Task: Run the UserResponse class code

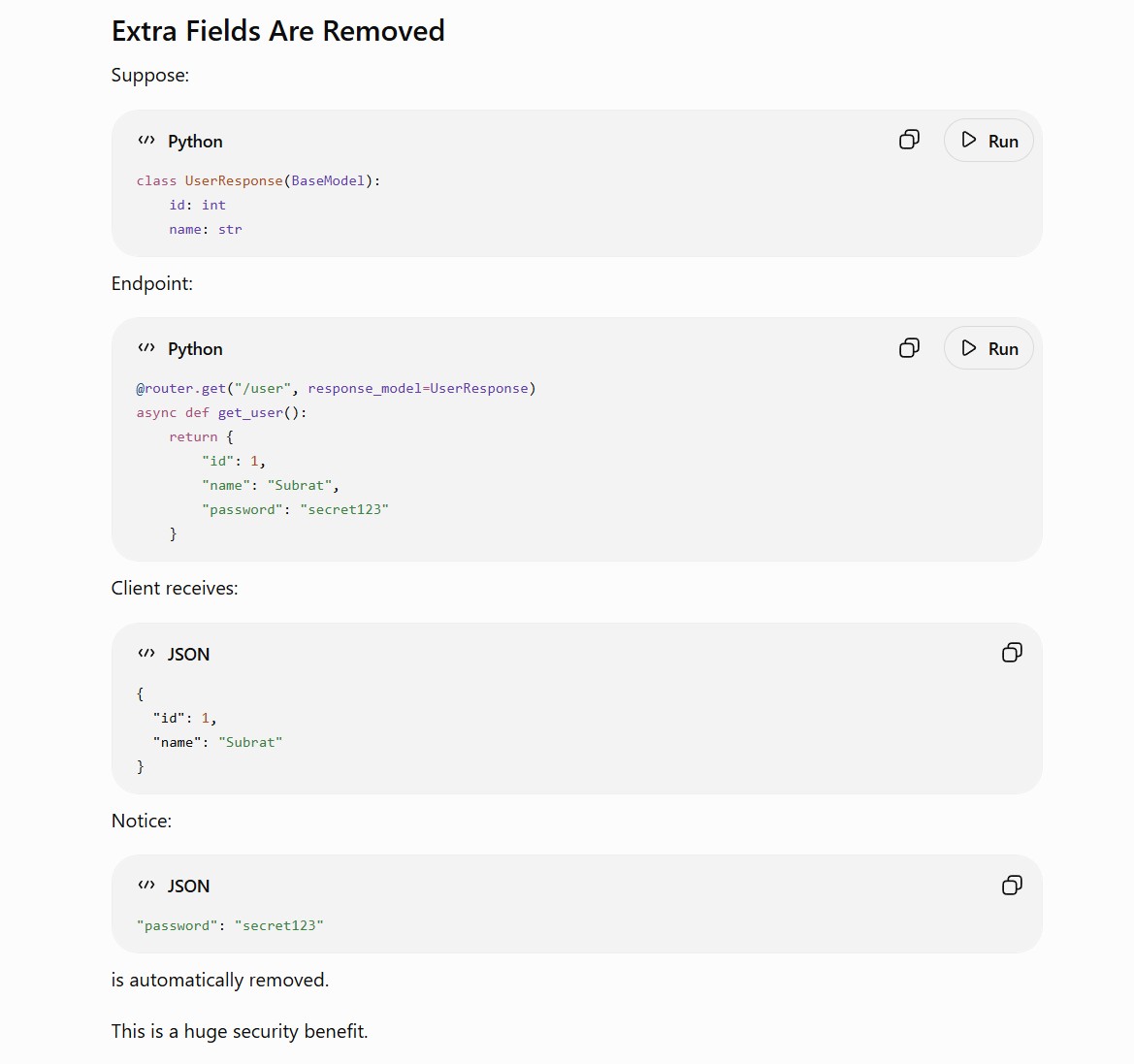Action: coord(988,141)
